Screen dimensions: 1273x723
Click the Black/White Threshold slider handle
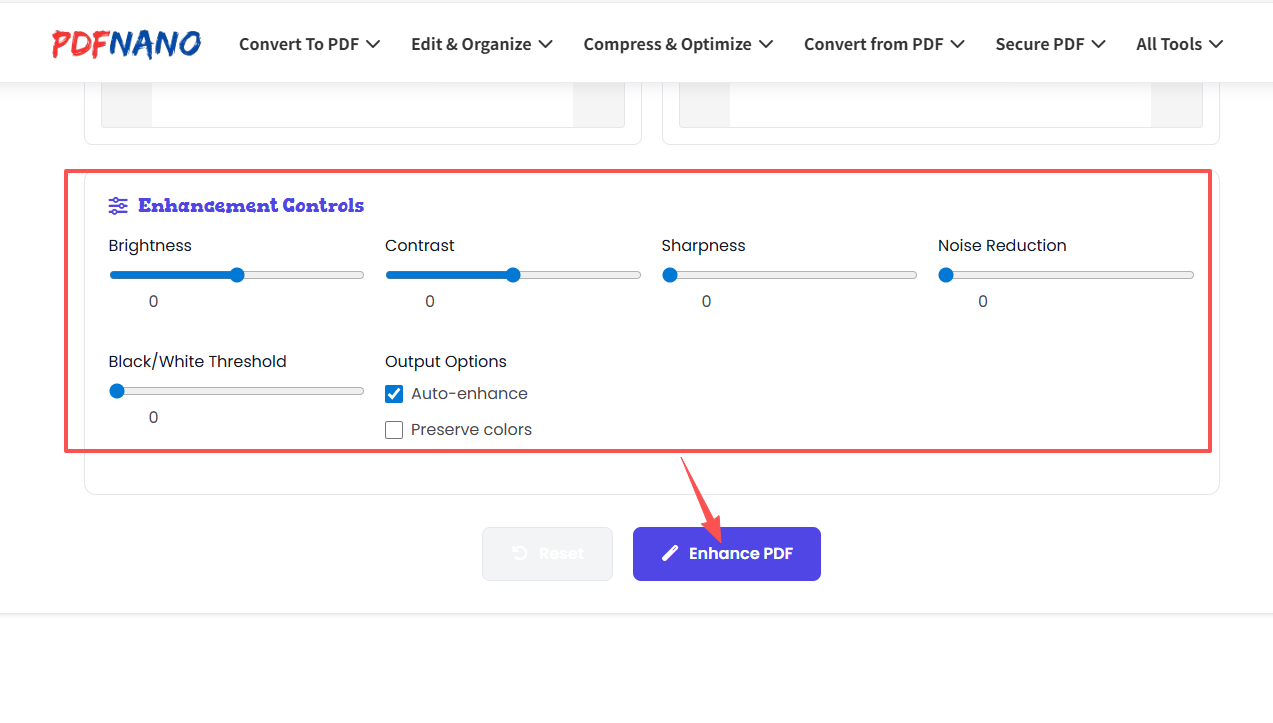pos(117,391)
